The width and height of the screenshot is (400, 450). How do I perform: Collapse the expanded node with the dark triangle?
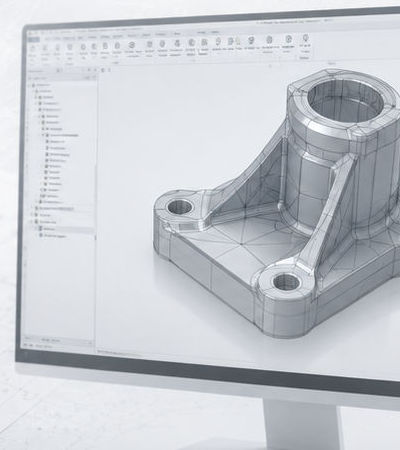[x=43, y=135]
